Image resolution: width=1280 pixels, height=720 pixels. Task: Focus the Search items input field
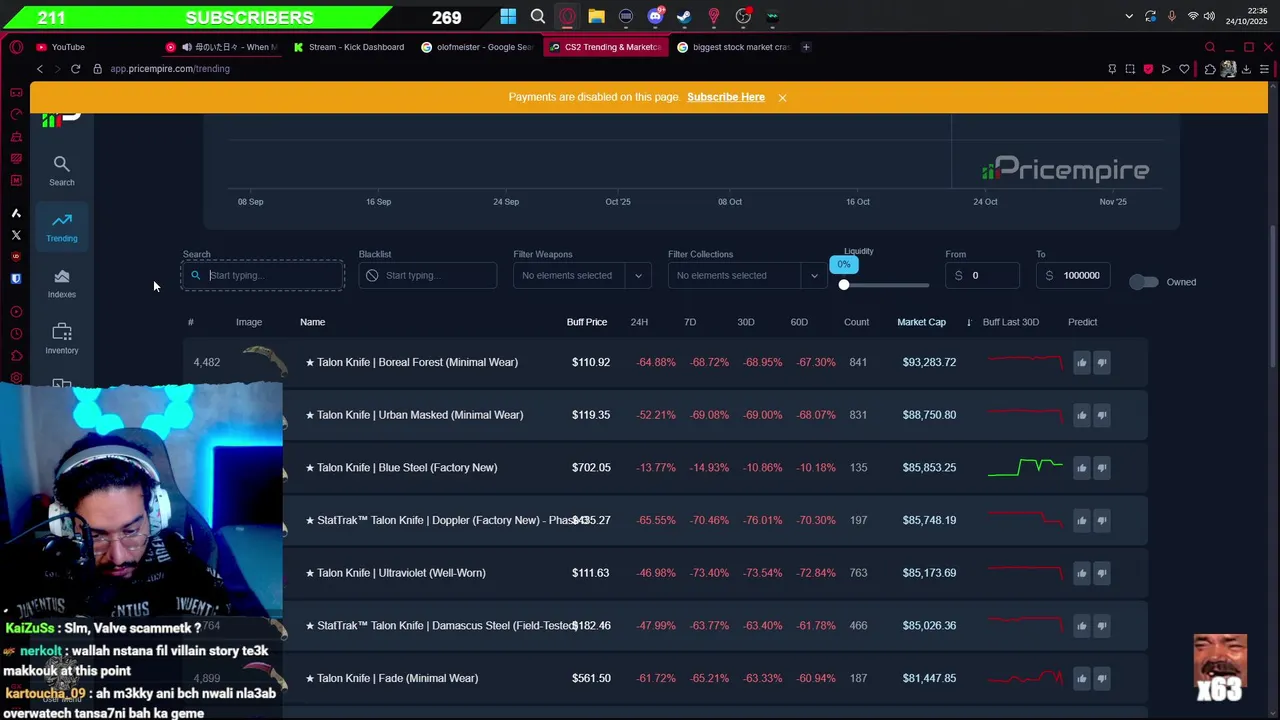263,275
